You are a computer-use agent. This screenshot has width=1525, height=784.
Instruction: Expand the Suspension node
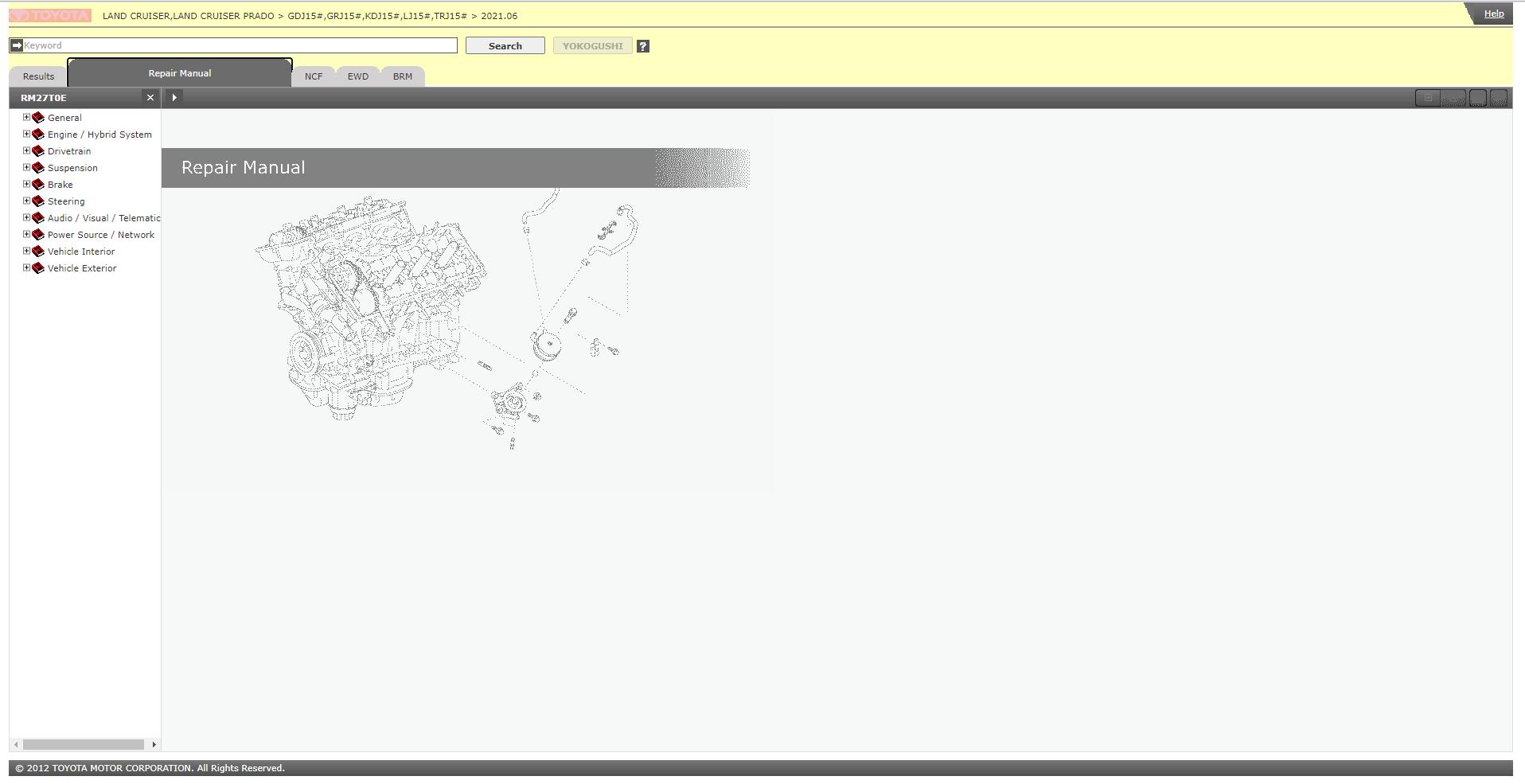pyautogui.click(x=26, y=167)
